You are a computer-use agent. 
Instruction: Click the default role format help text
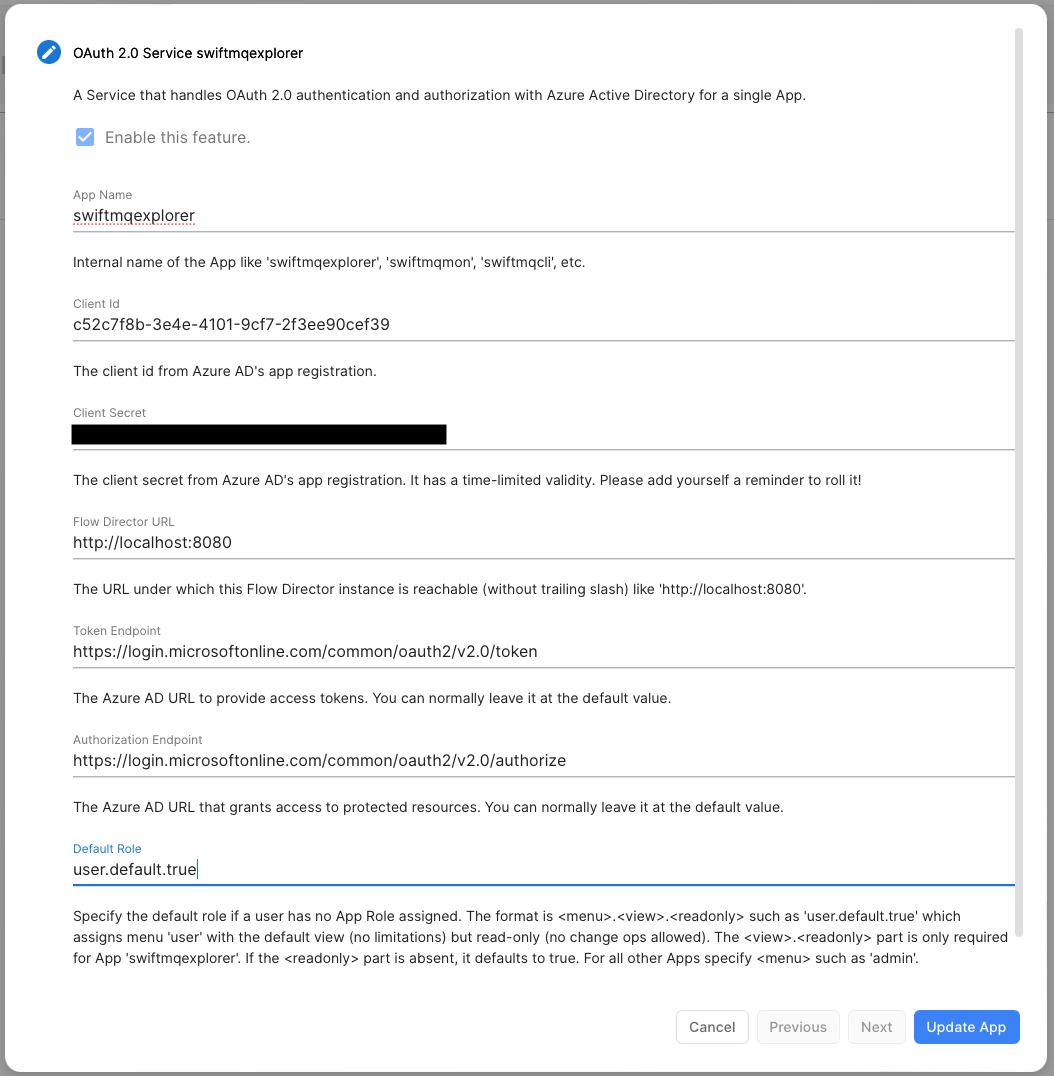516,937
